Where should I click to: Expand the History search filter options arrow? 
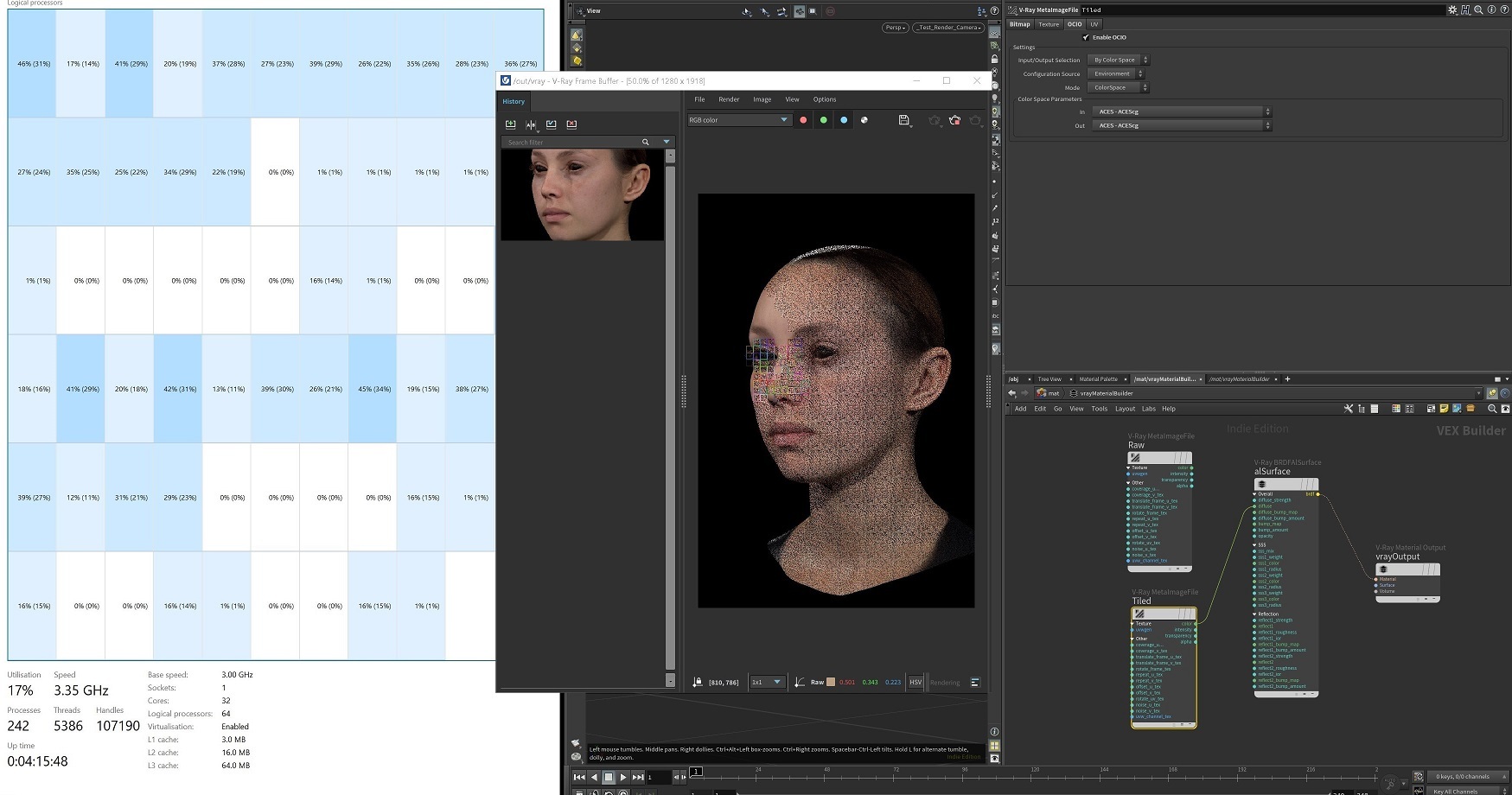[x=667, y=142]
